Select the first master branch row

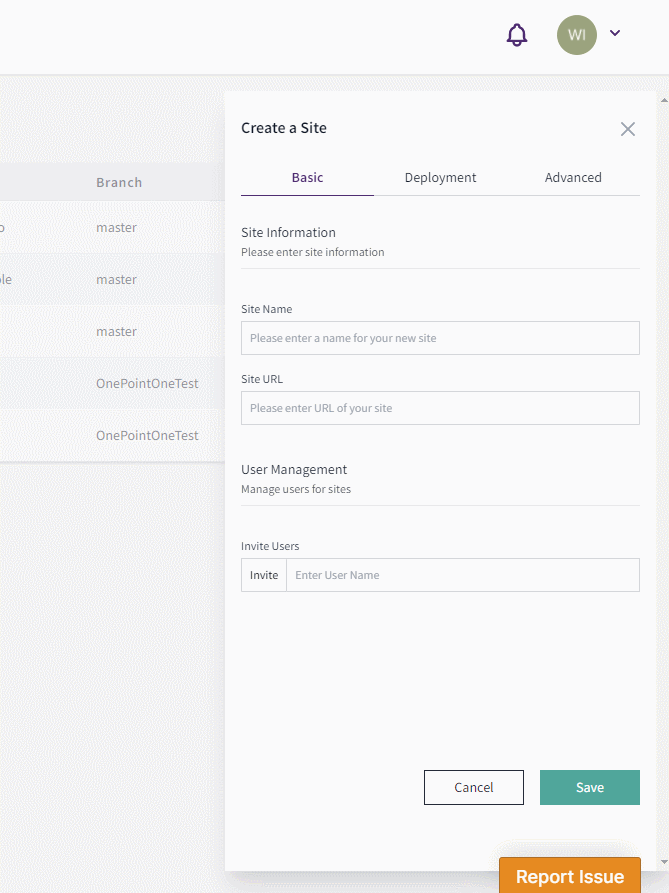coord(112,227)
